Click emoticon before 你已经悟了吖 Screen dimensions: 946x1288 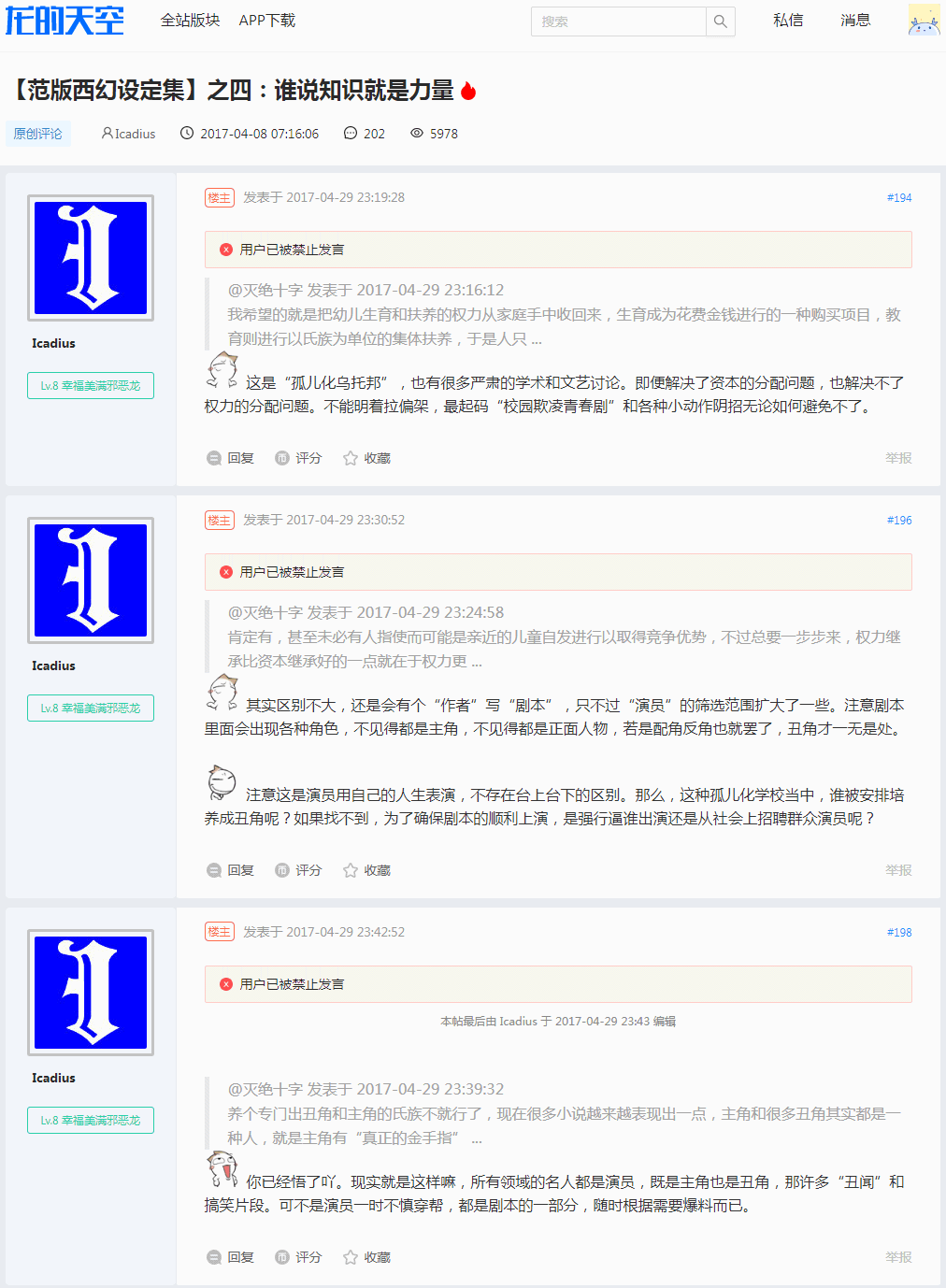(x=222, y=1169)
